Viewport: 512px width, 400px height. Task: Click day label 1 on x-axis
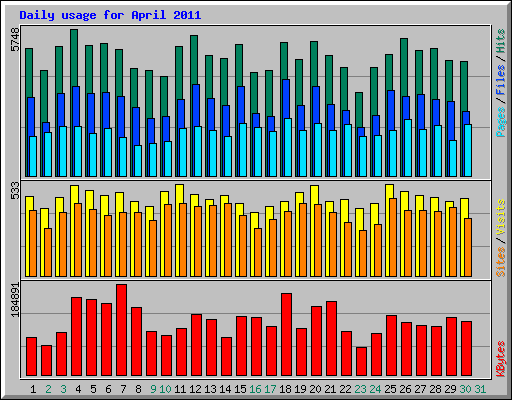tap(33, 389)
